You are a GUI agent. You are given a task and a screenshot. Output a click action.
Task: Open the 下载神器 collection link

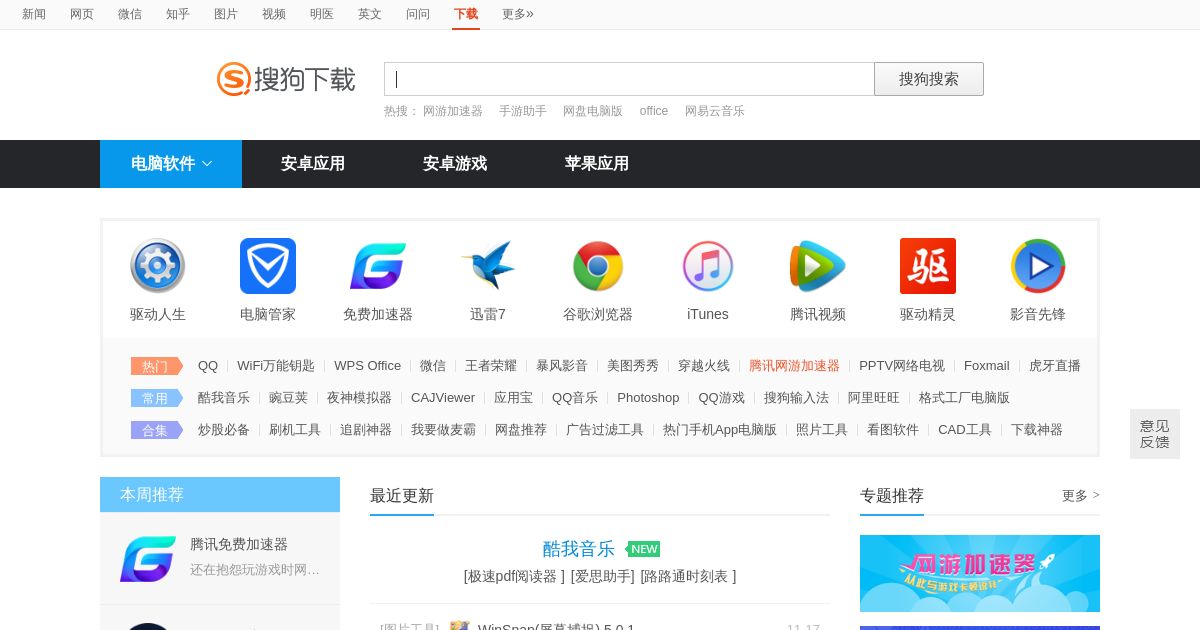[1037, 430]
